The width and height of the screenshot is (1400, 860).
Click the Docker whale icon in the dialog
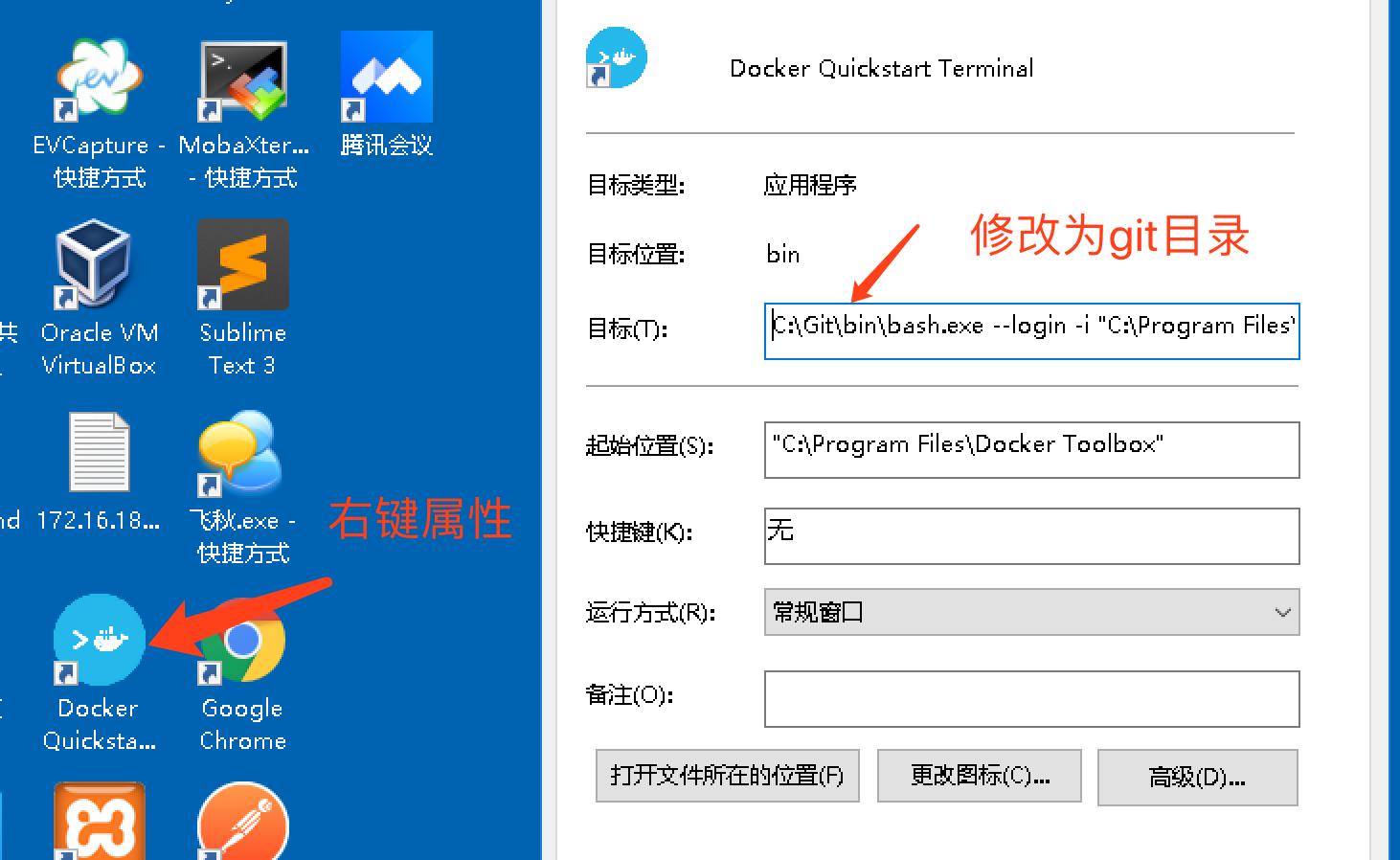pos(616,57)
